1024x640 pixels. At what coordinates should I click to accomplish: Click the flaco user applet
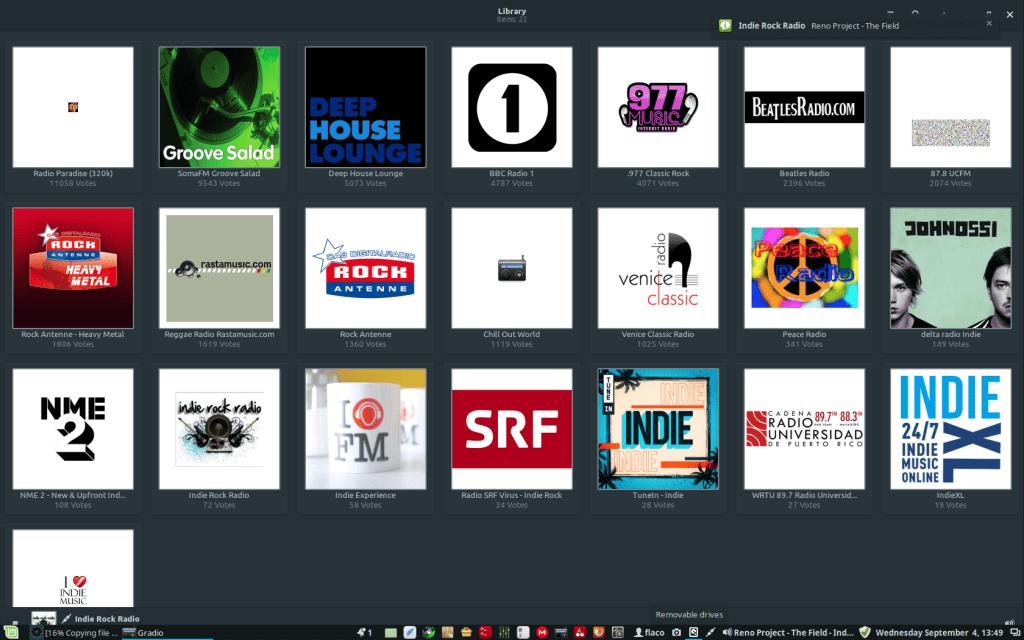[x=650, y=632]
